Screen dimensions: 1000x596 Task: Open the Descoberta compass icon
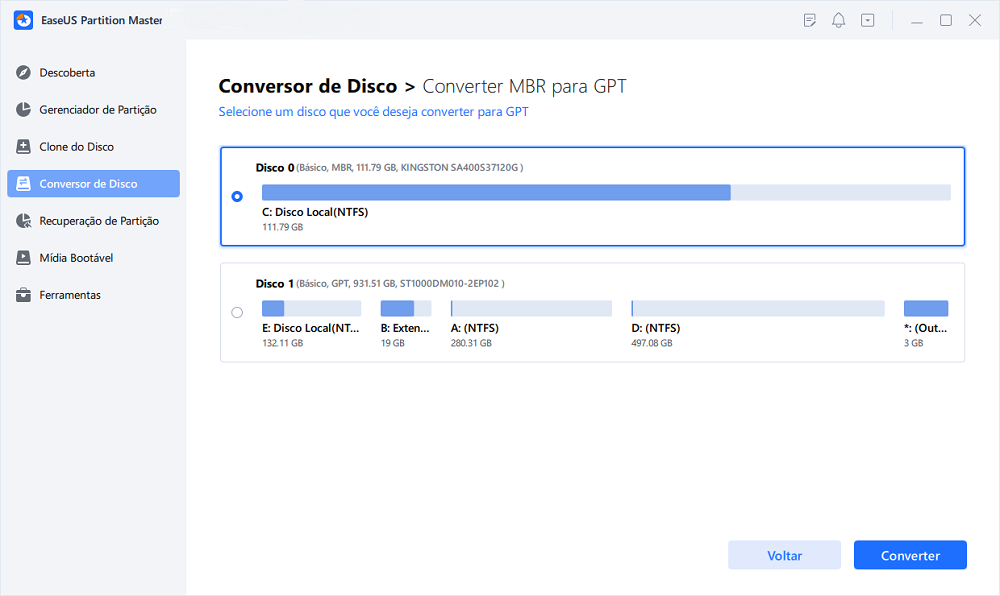click(24, 73)
